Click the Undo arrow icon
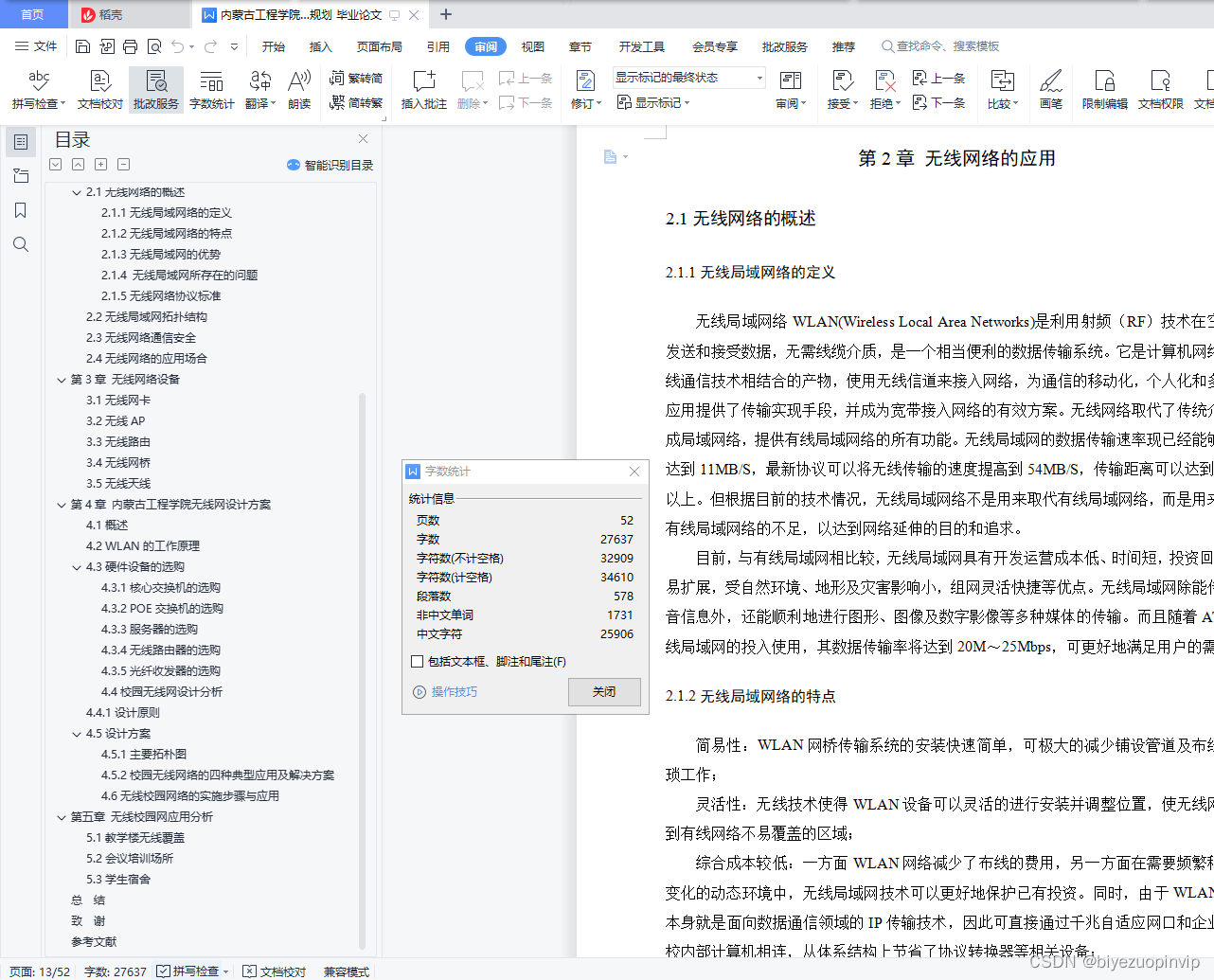This screenshot has height=980, width=1214. pyautogui.click(x=178, y=46)
